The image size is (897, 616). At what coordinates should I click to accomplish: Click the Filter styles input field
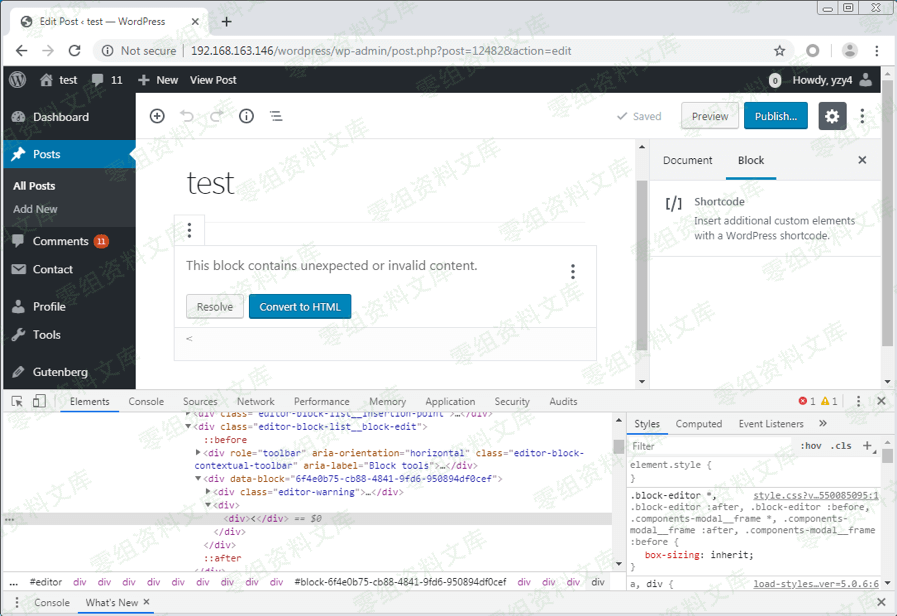coord(710,446)
